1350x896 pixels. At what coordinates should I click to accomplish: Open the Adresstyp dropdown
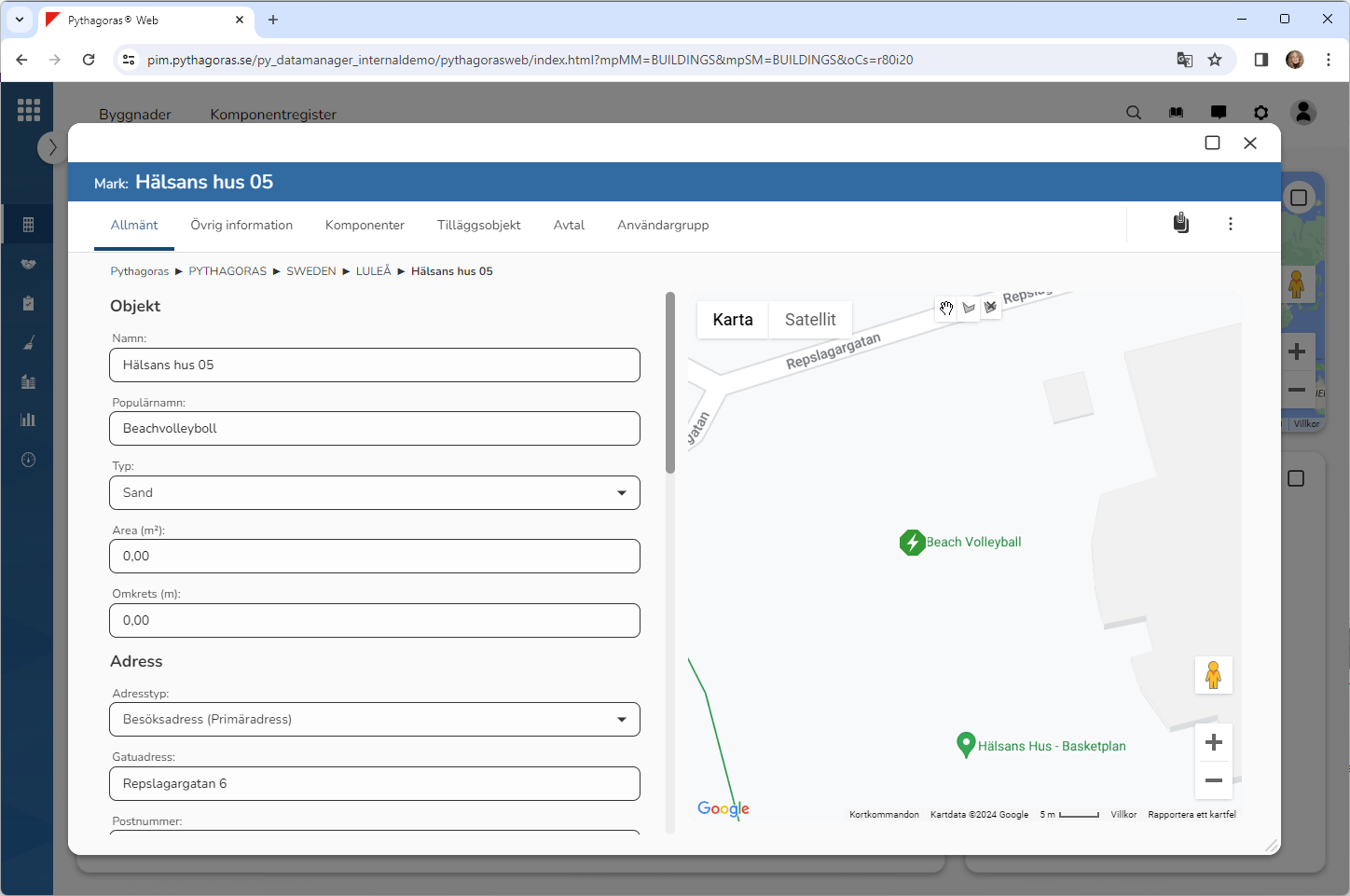coord(375,720)
